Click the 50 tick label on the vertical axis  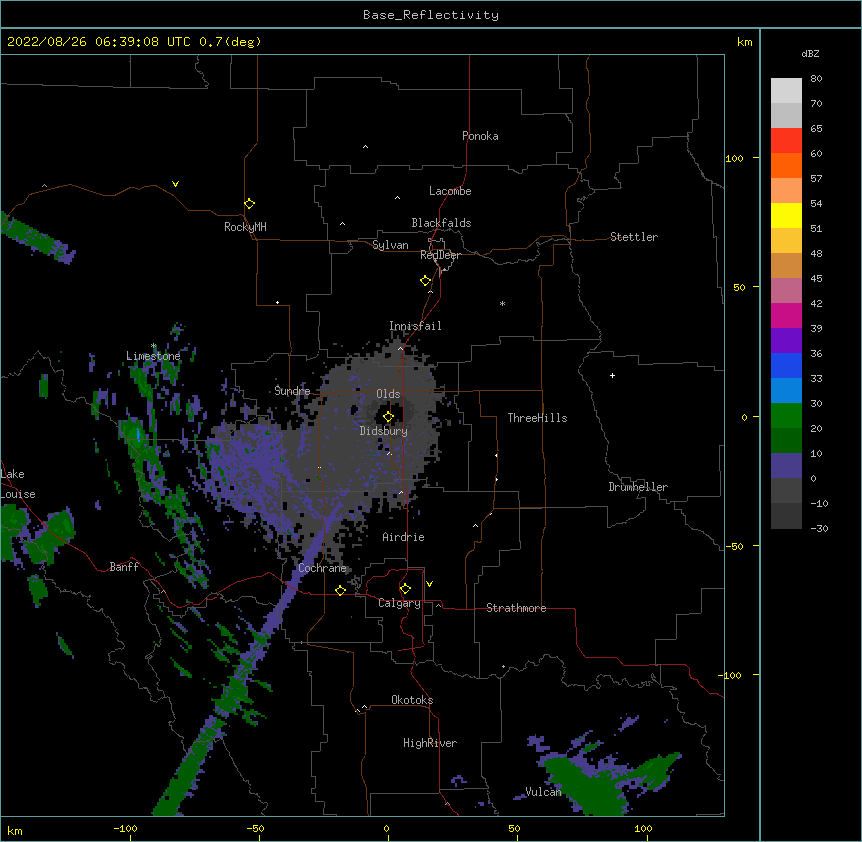[739, 287]
